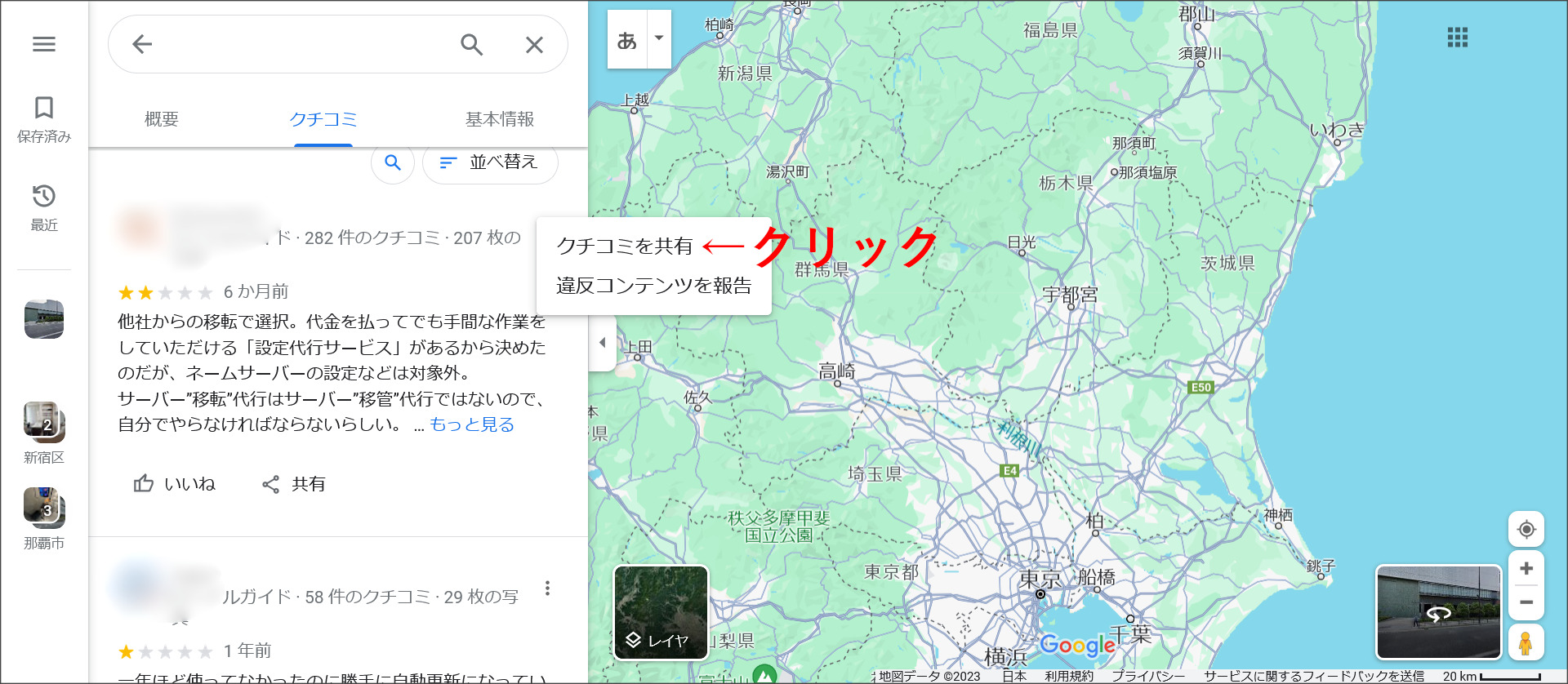Screen dimensions: 1568x684
Task: Open the 並べ替え sort button
Action: point(490,162)
